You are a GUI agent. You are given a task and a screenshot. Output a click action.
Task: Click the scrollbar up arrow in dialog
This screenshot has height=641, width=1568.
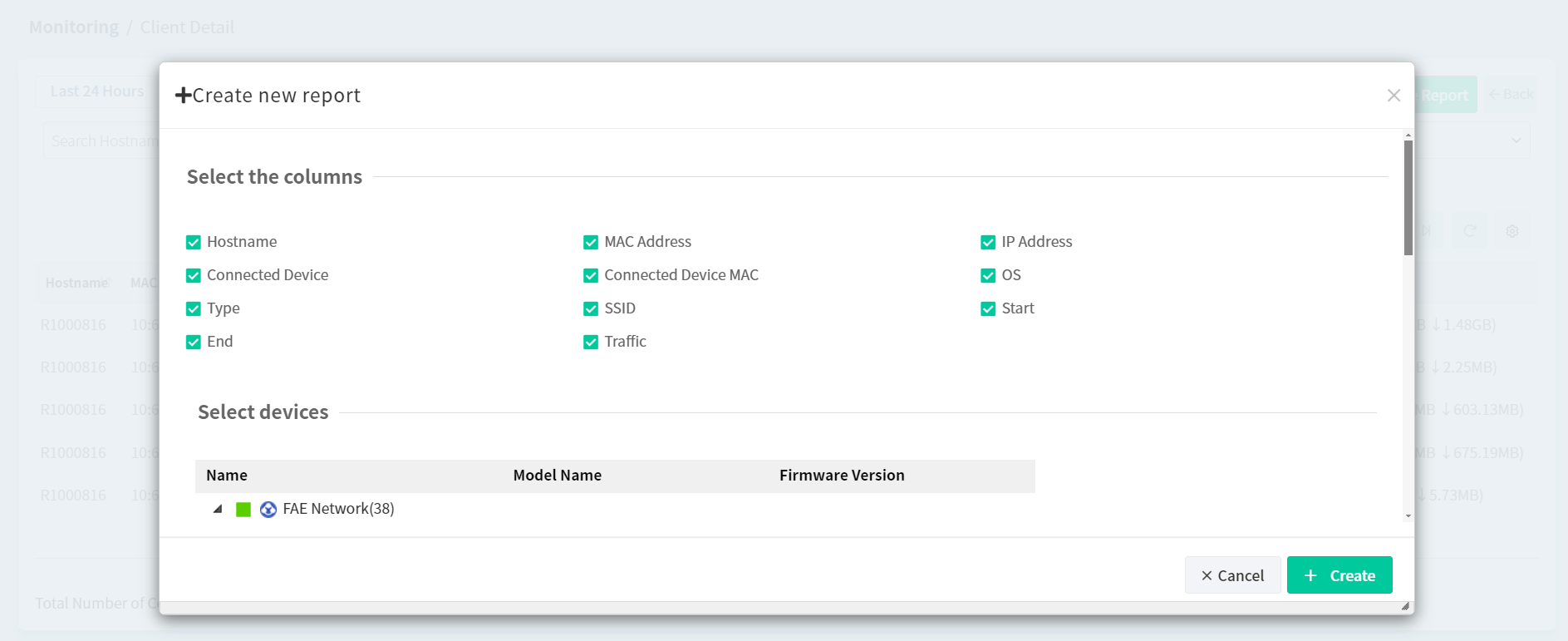pos(1408,135)
